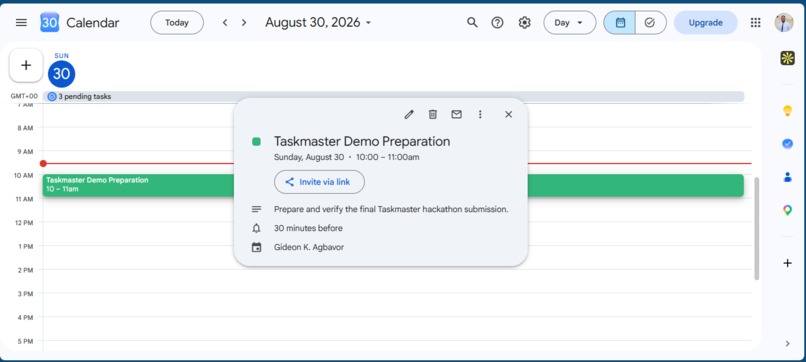Image resolution: width=806 pixels, height=362 pixels.
Task: Hide side panel chevron arrow
Action: click(787, 343)
